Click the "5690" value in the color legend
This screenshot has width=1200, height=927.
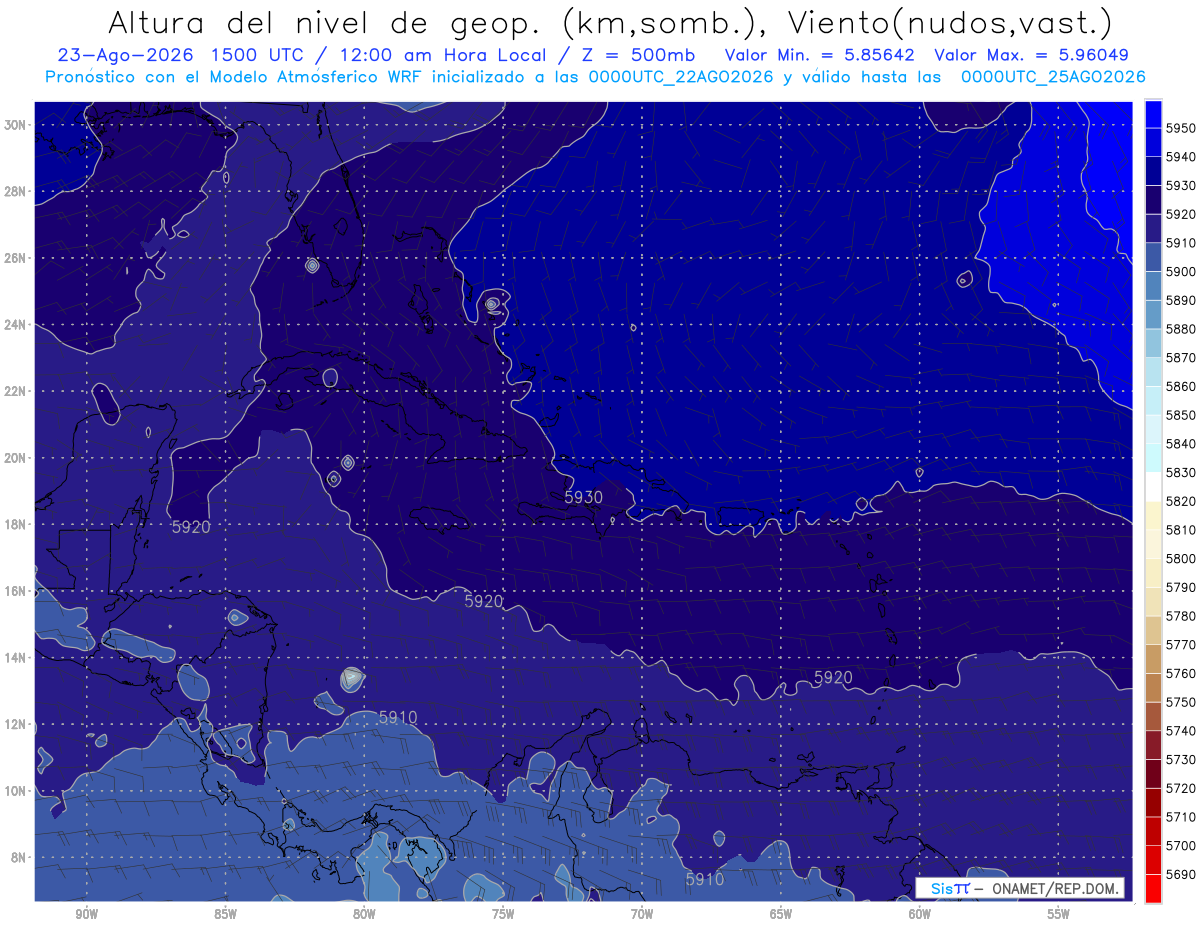click(1180, 874)
